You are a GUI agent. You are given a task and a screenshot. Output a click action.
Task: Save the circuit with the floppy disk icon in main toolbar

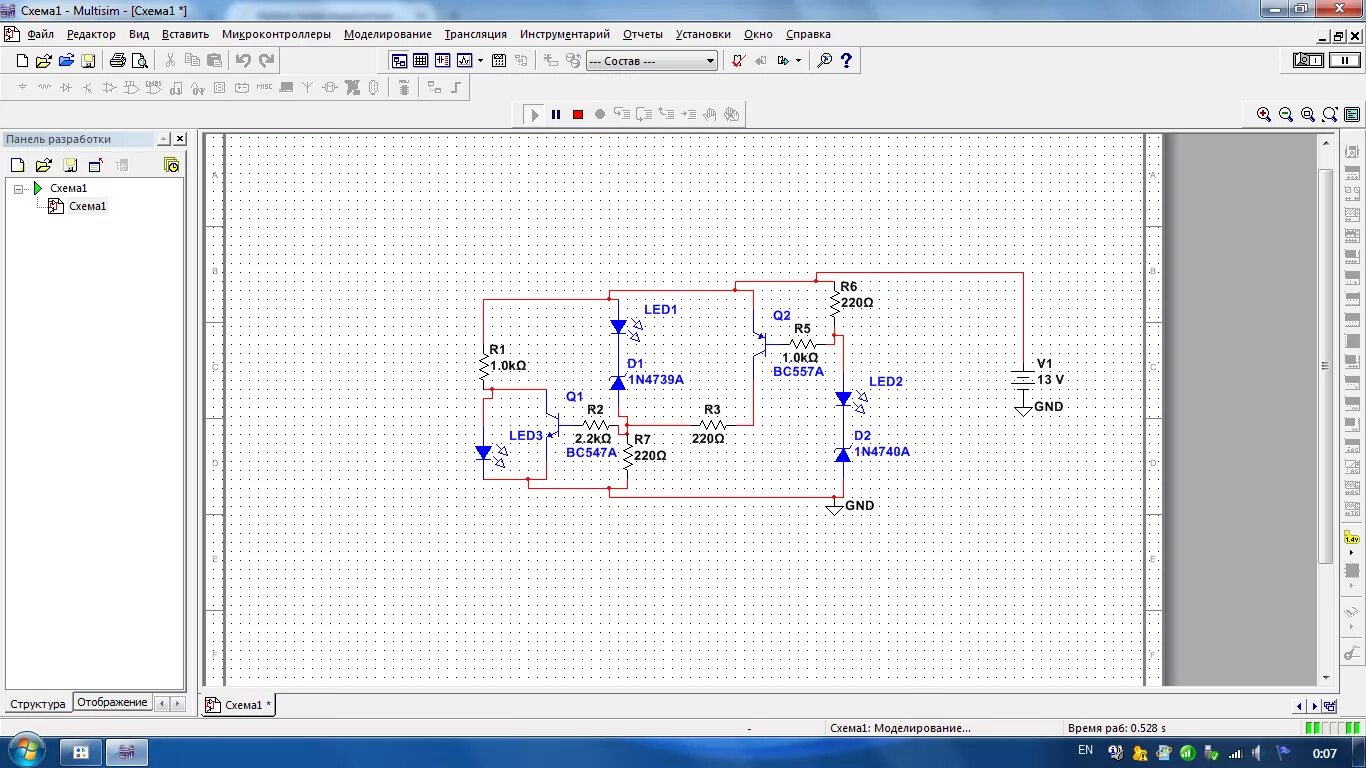click(88, 60)
